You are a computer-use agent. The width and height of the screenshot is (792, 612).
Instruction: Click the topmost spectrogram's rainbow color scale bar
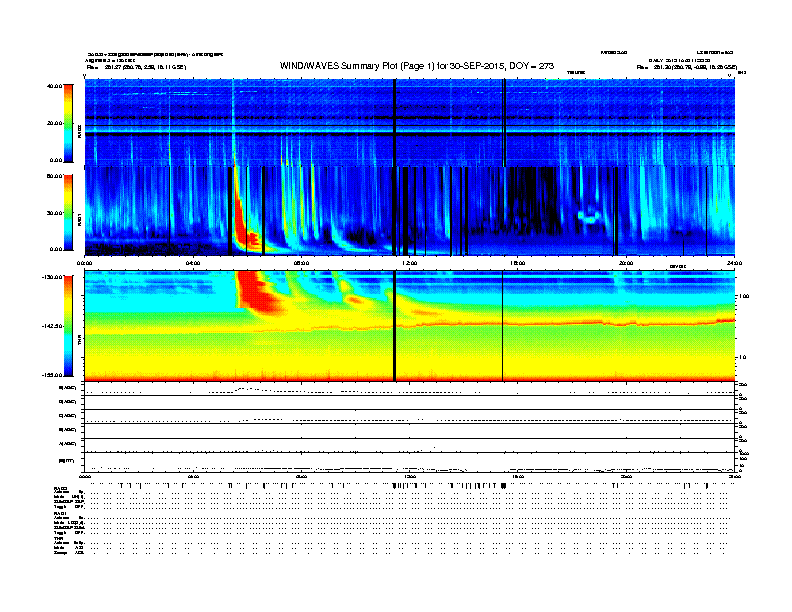68,123
